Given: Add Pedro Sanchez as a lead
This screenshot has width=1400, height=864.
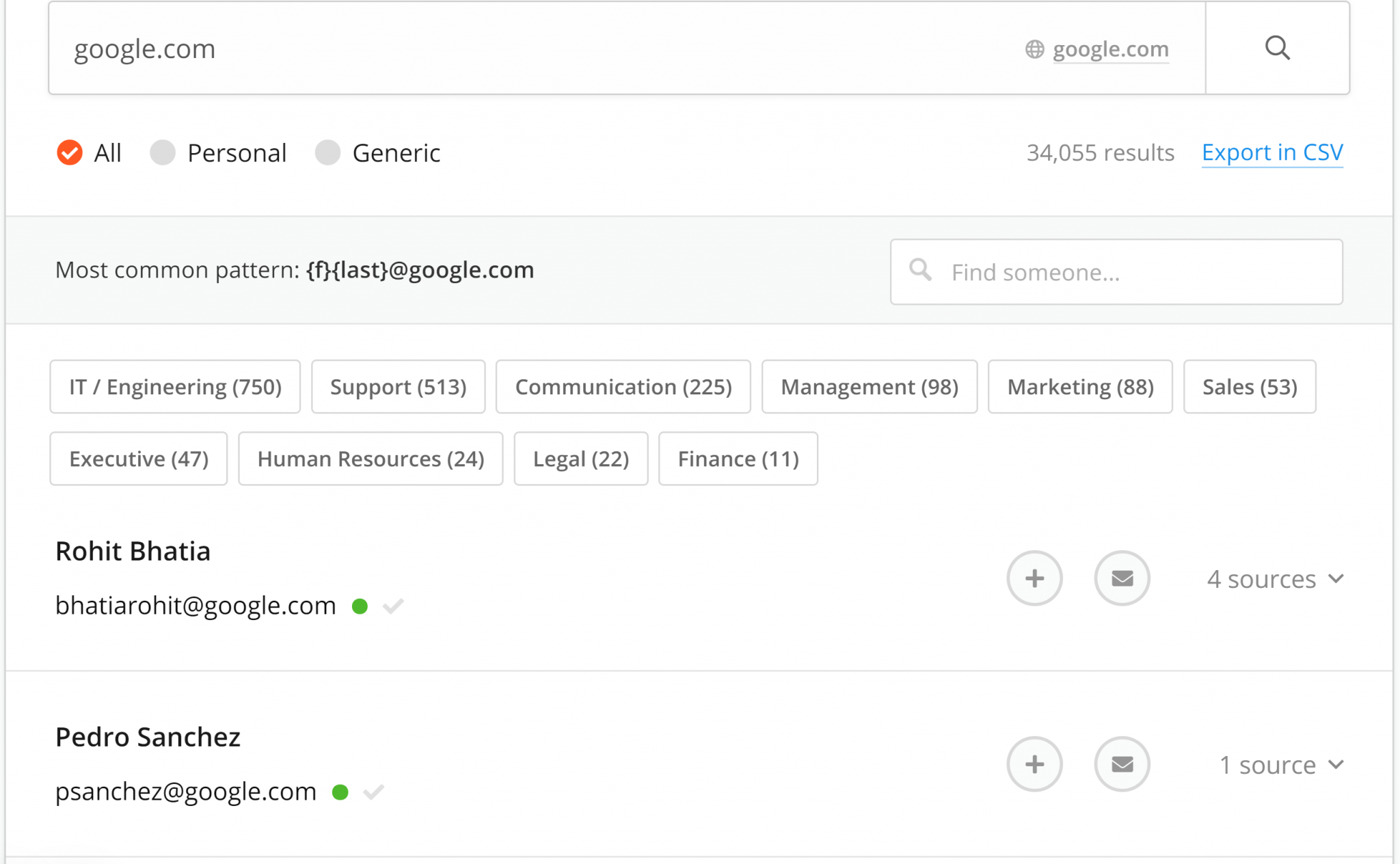Looking at the screenshot, I should click(x=1034, y=764).
